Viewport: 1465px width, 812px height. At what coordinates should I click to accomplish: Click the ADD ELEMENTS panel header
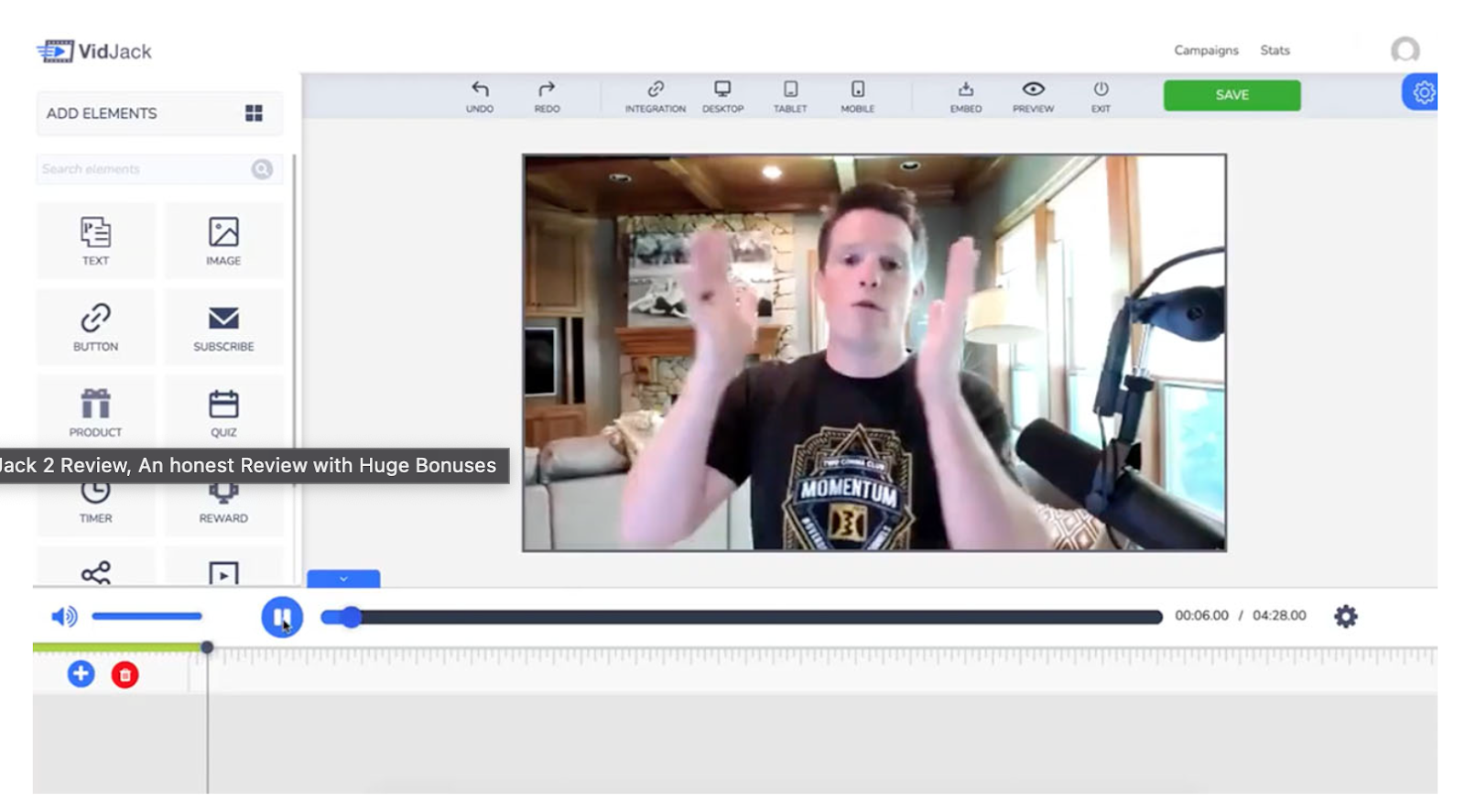tap(159, 114)
